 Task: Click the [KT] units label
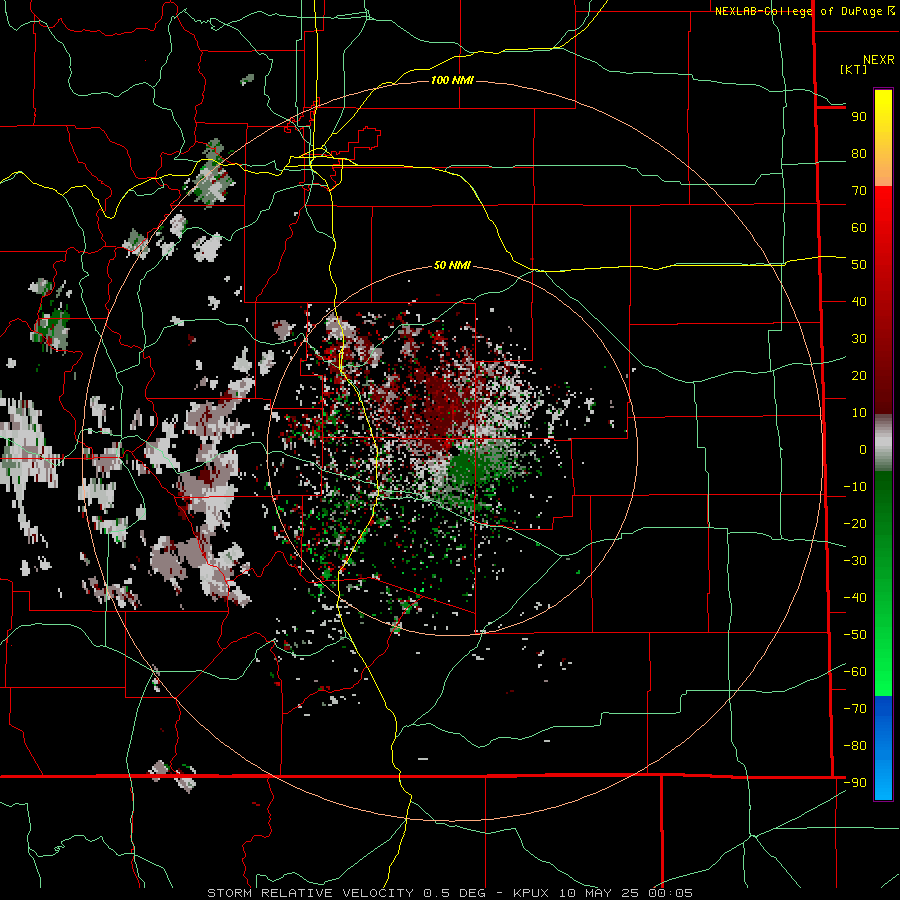pyautogui.click(x=854, y=69)
